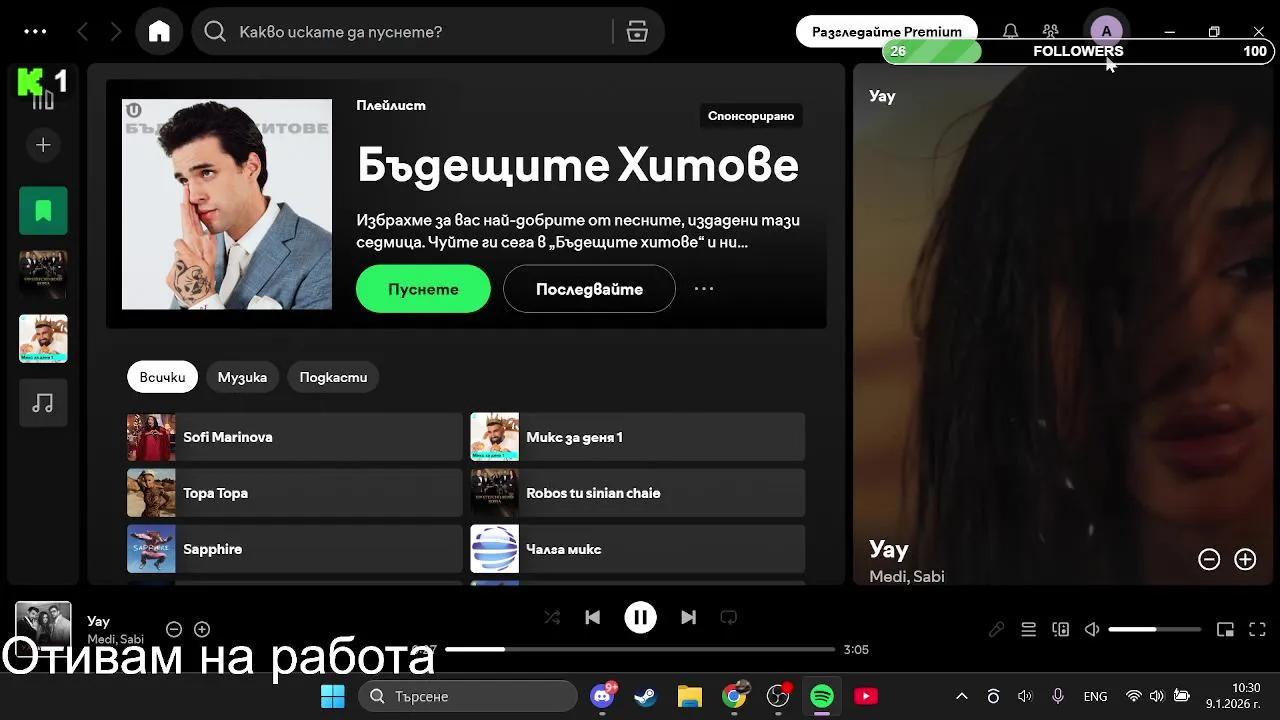Viewport: 1280px width, 720px height.
Task: Open Your Episodes green bookmark tile
Action: pos(43,211)
